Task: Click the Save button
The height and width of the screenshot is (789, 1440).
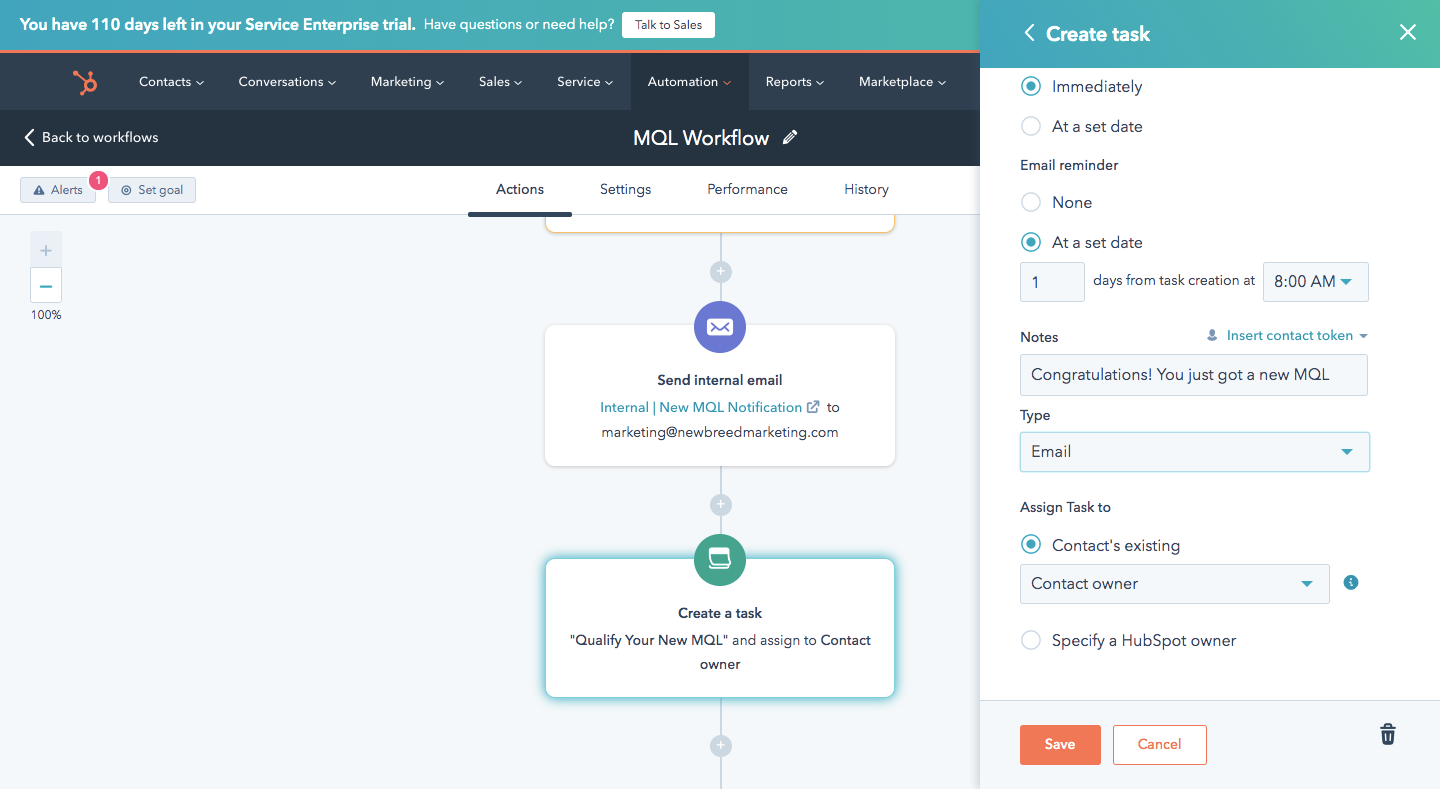Action: 1060,745
